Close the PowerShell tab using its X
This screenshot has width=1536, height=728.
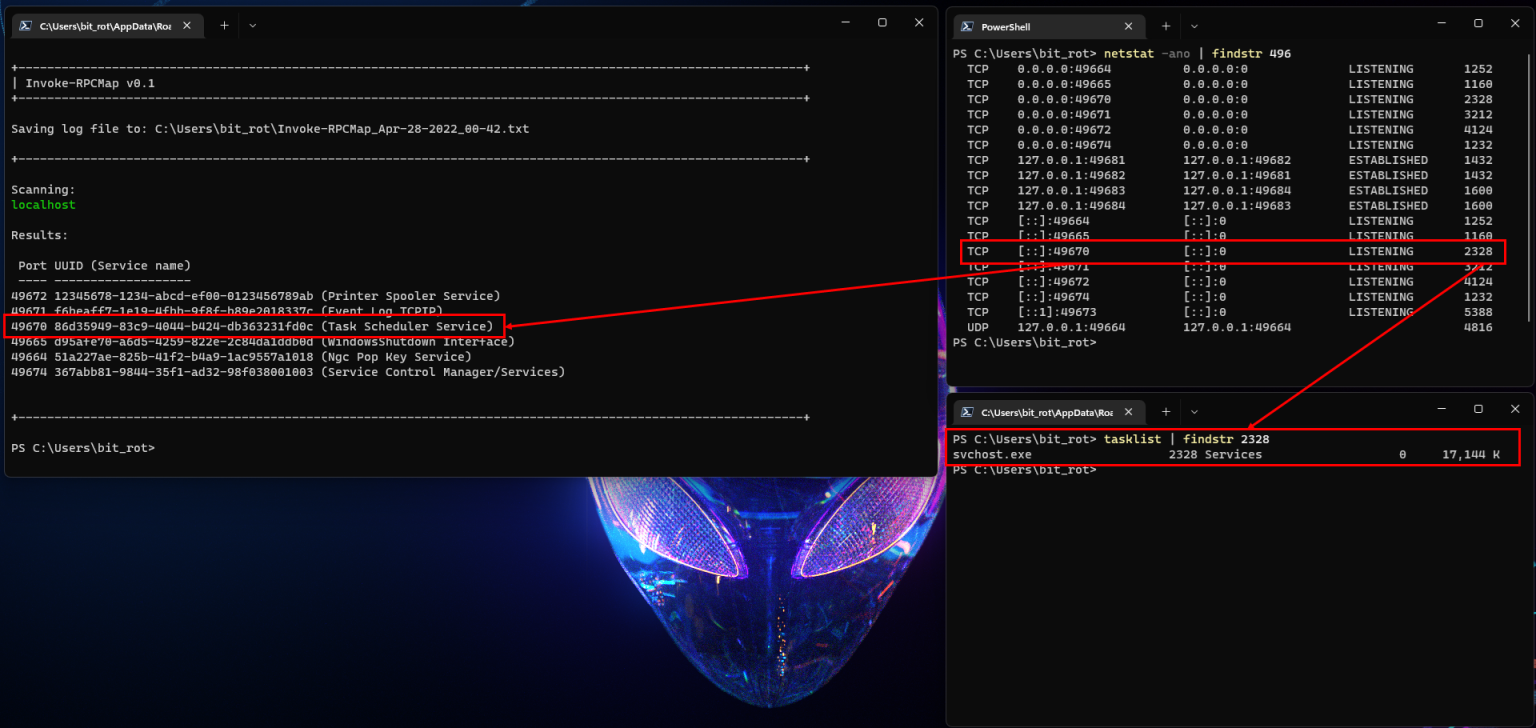[x=1129, y=26]
